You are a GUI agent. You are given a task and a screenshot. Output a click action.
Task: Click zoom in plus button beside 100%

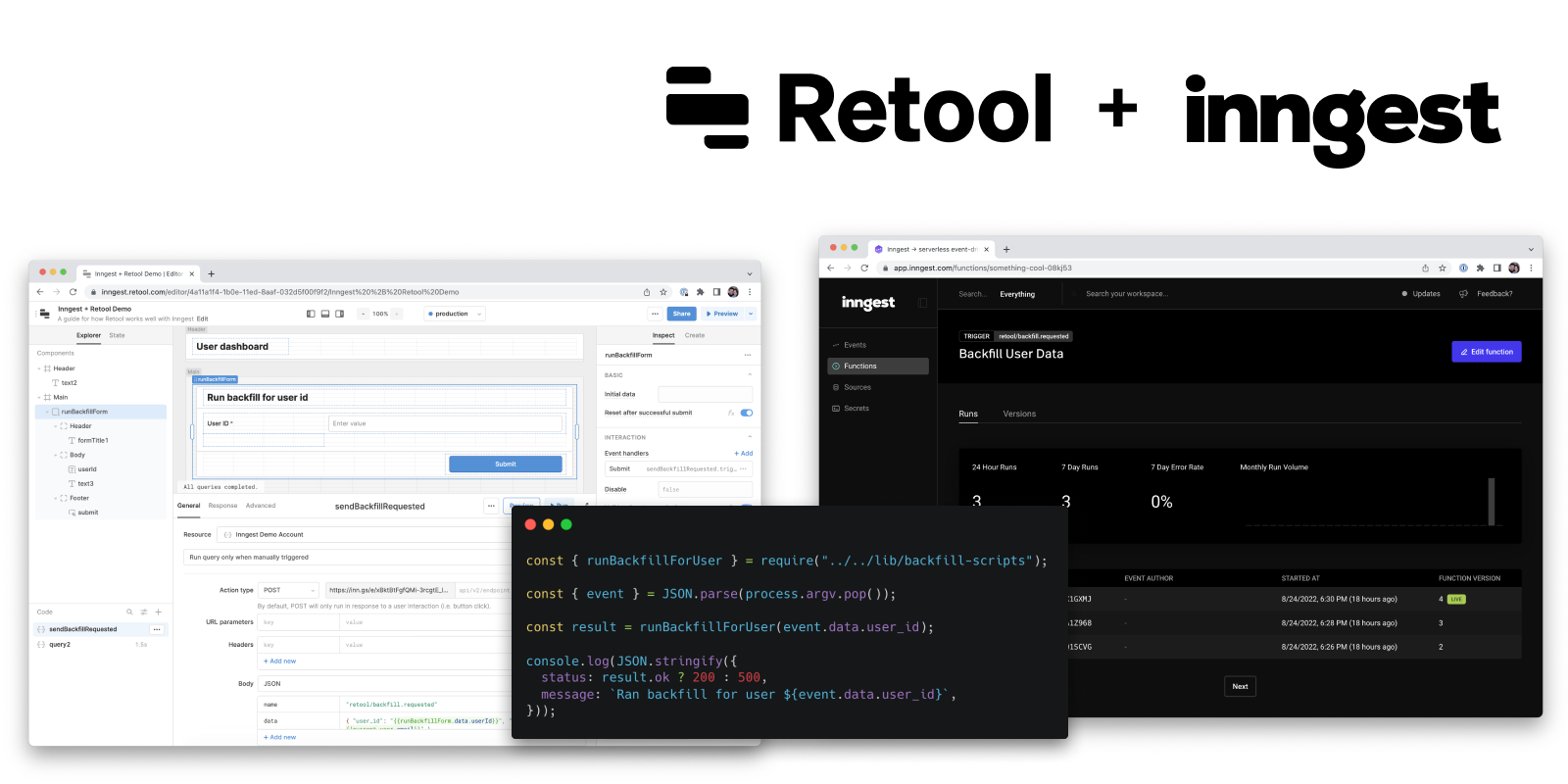(x=397, y=314)
